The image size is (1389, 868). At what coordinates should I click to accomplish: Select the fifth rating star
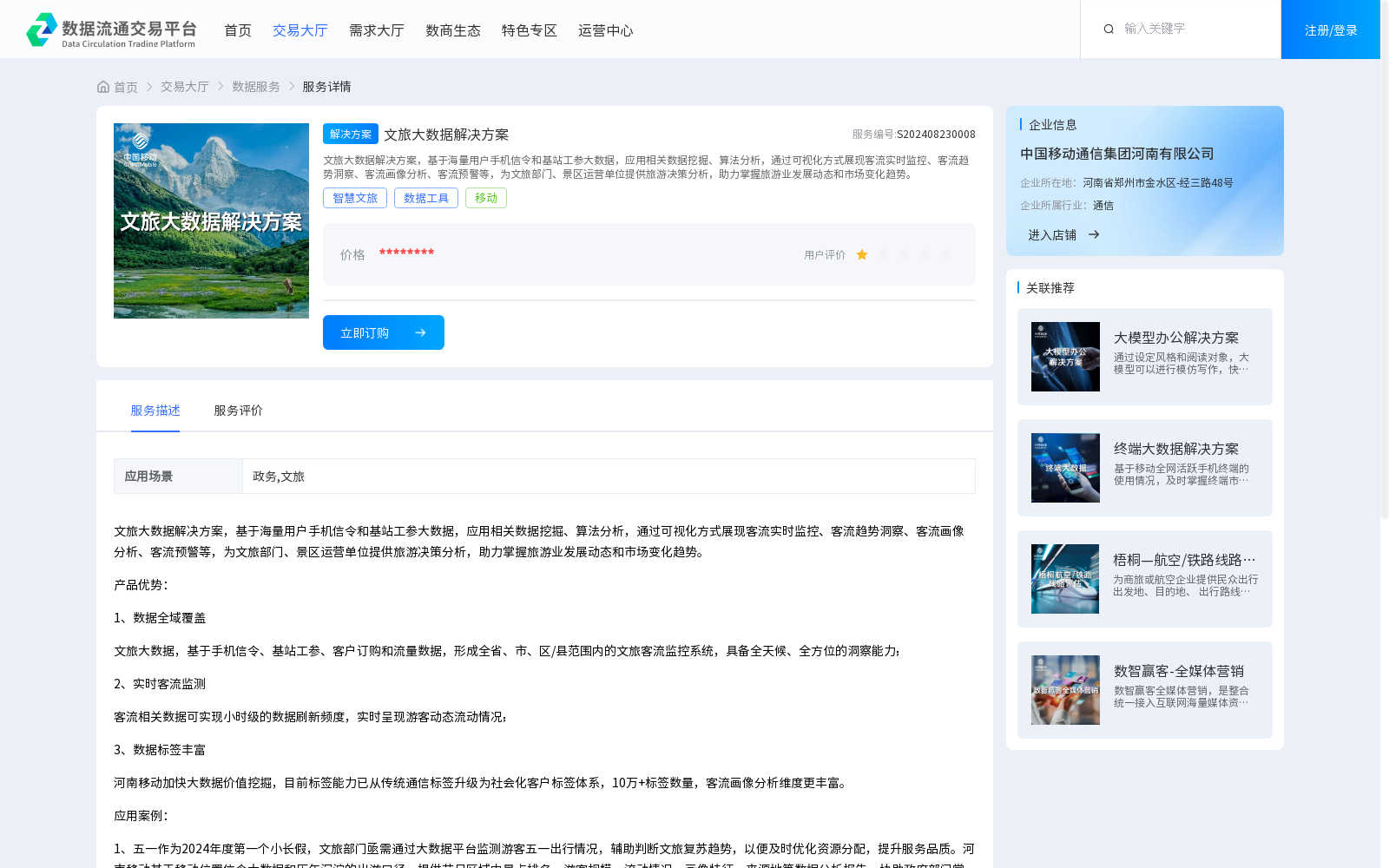pyautogui.click(x=945, y=254)
